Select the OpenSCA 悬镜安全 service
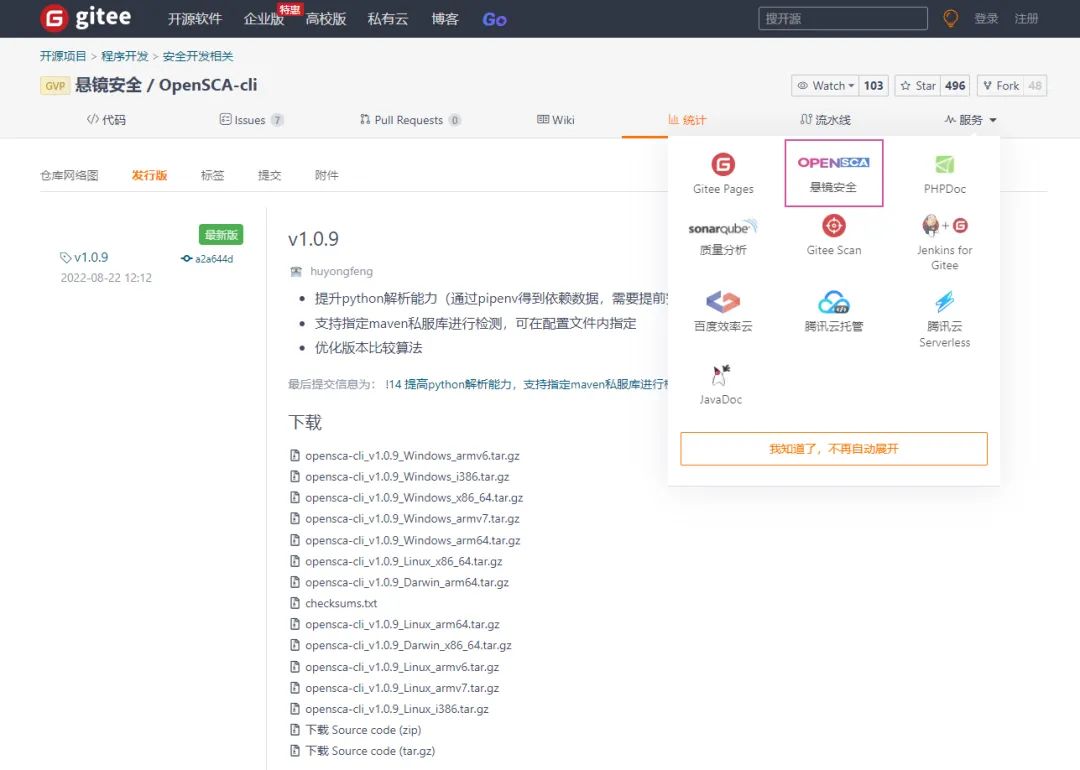The width and height of the screenshot is (1080, 770). [x=833, y=172]
